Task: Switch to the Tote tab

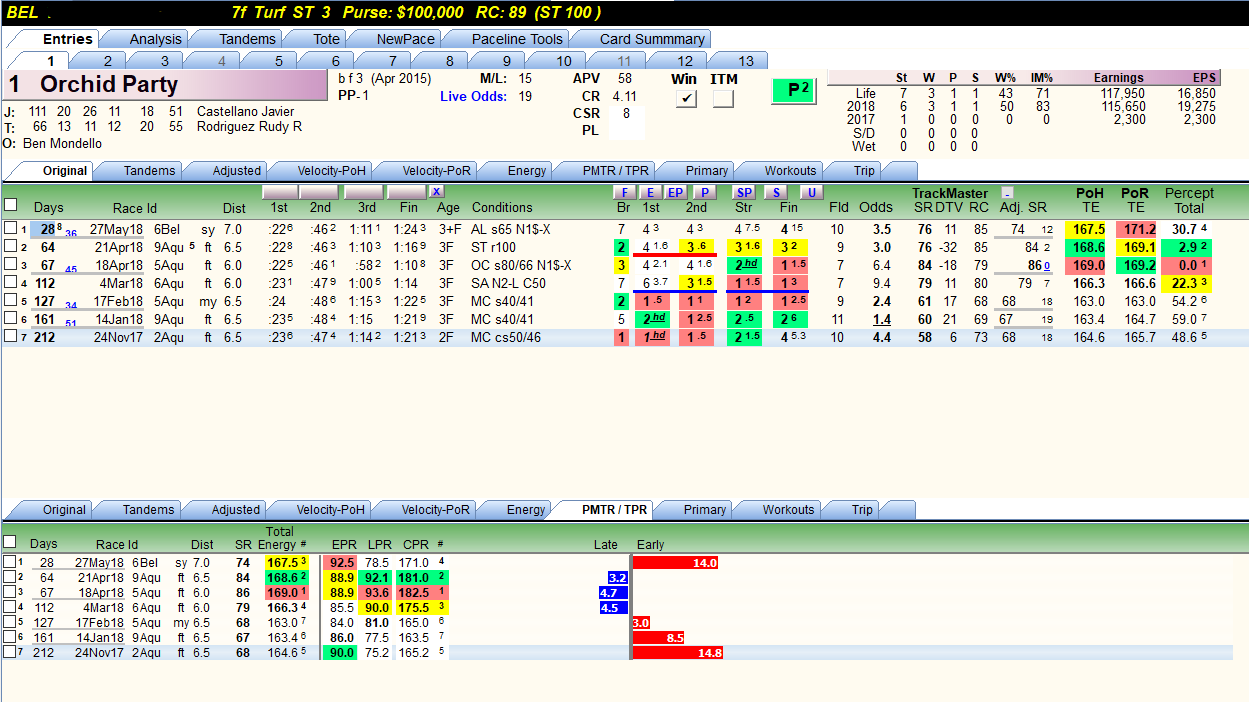Action: [x=327, y=39]
